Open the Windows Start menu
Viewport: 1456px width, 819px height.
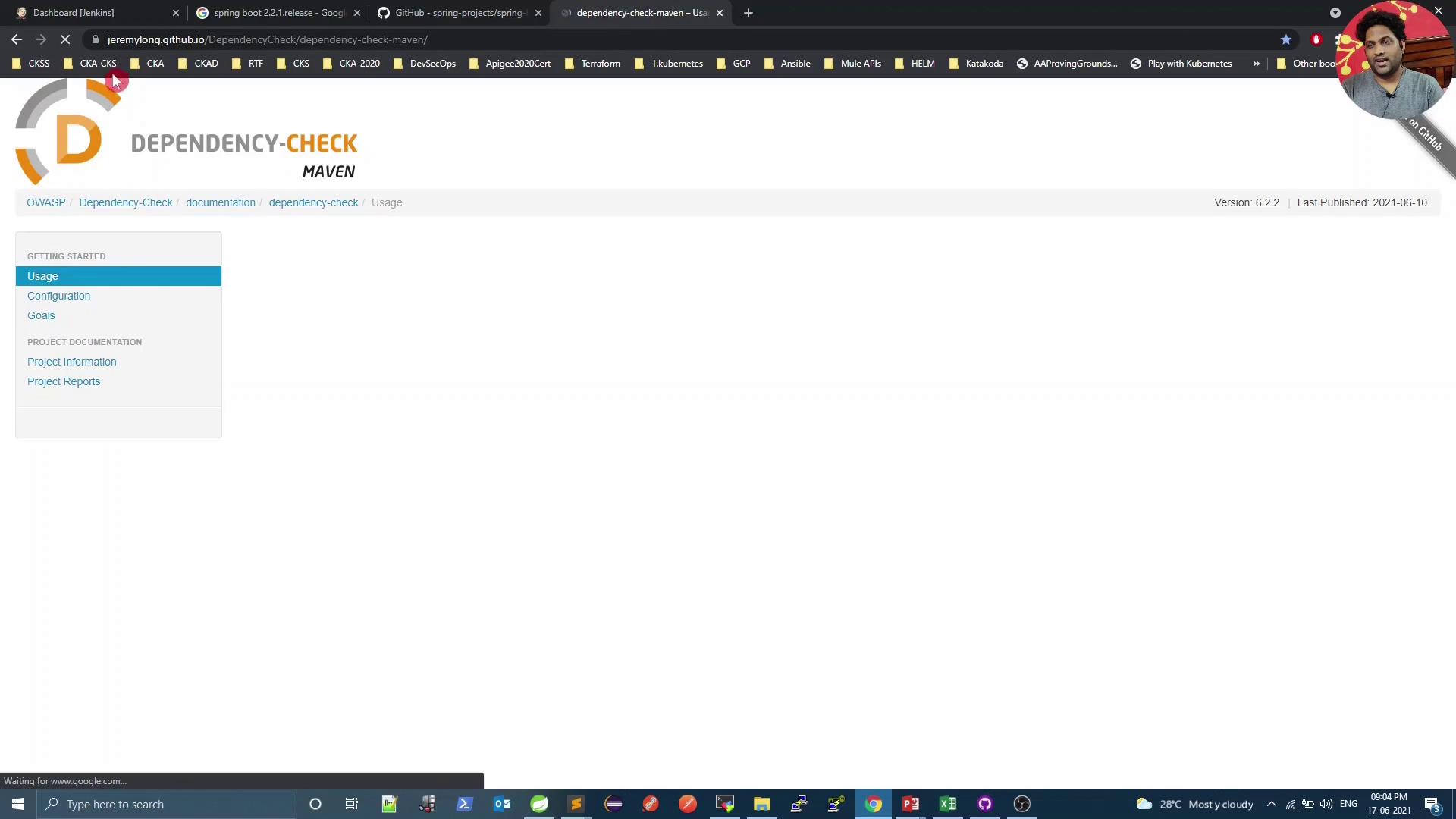(18, 804)
